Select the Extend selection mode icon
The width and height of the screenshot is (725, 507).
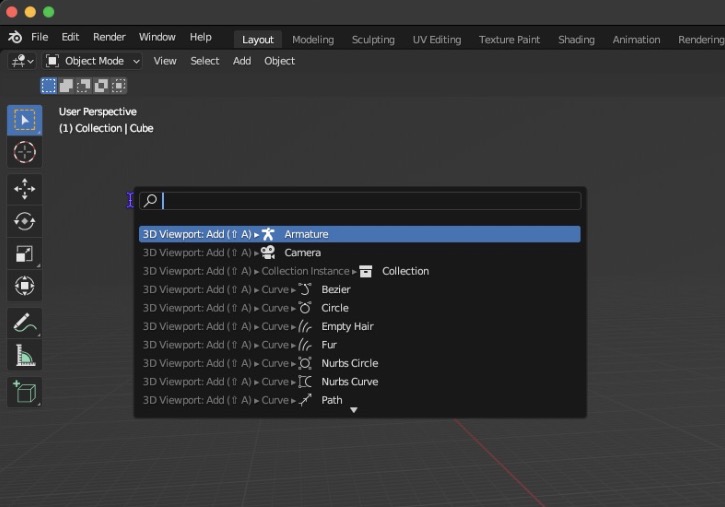(66, 86)
